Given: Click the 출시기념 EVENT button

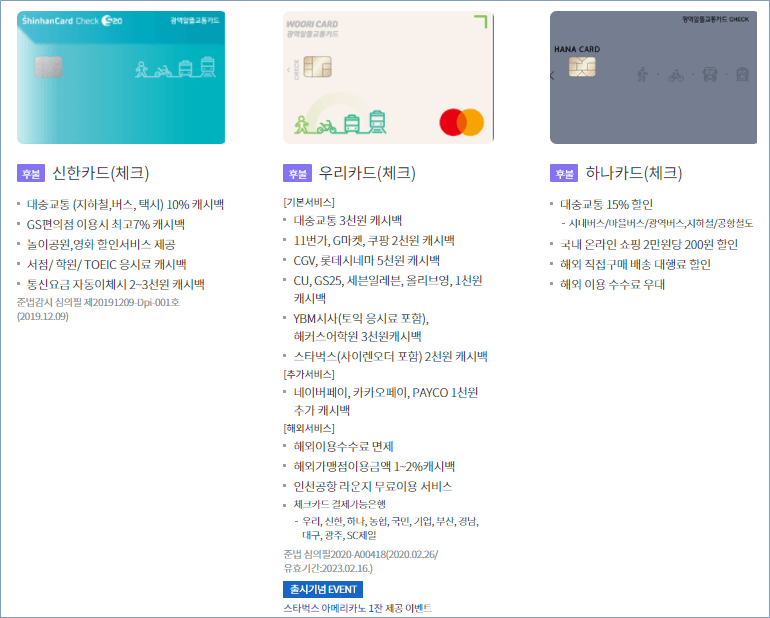Looking at the screenshot, I should click(323, 589).
